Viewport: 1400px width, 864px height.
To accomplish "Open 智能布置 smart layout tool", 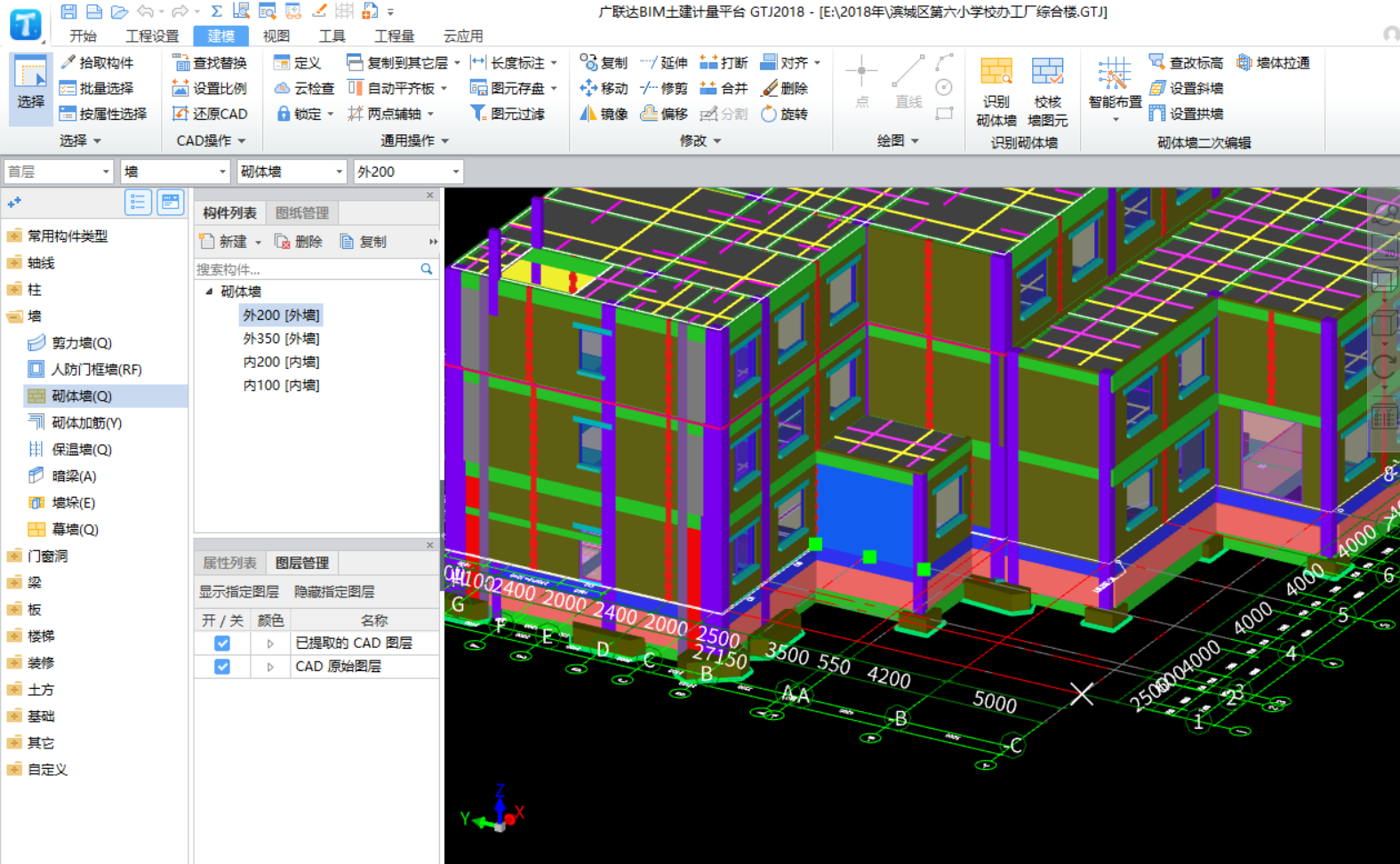I will click(1115, 89).
